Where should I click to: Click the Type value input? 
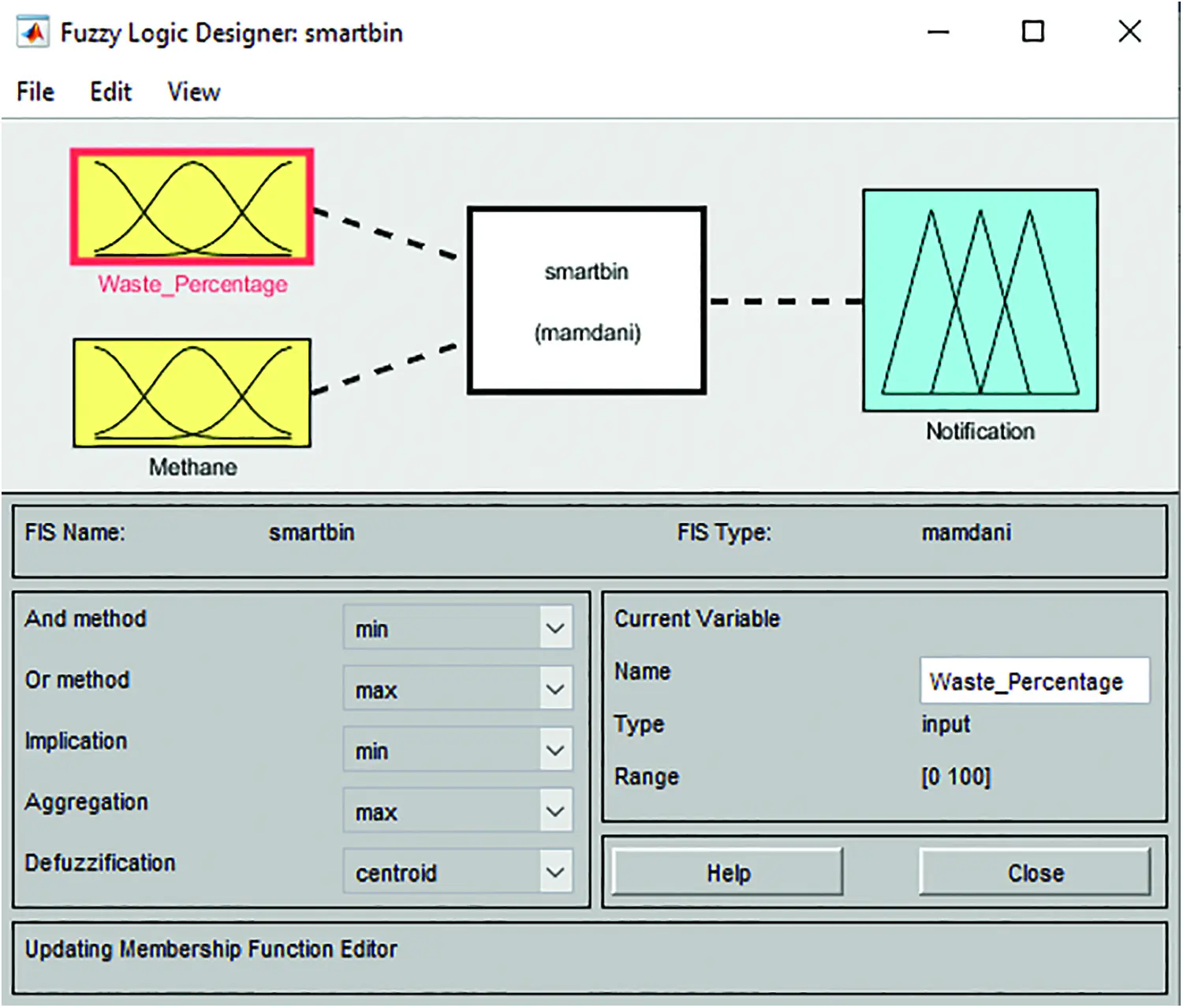click(x=946, y=724)
